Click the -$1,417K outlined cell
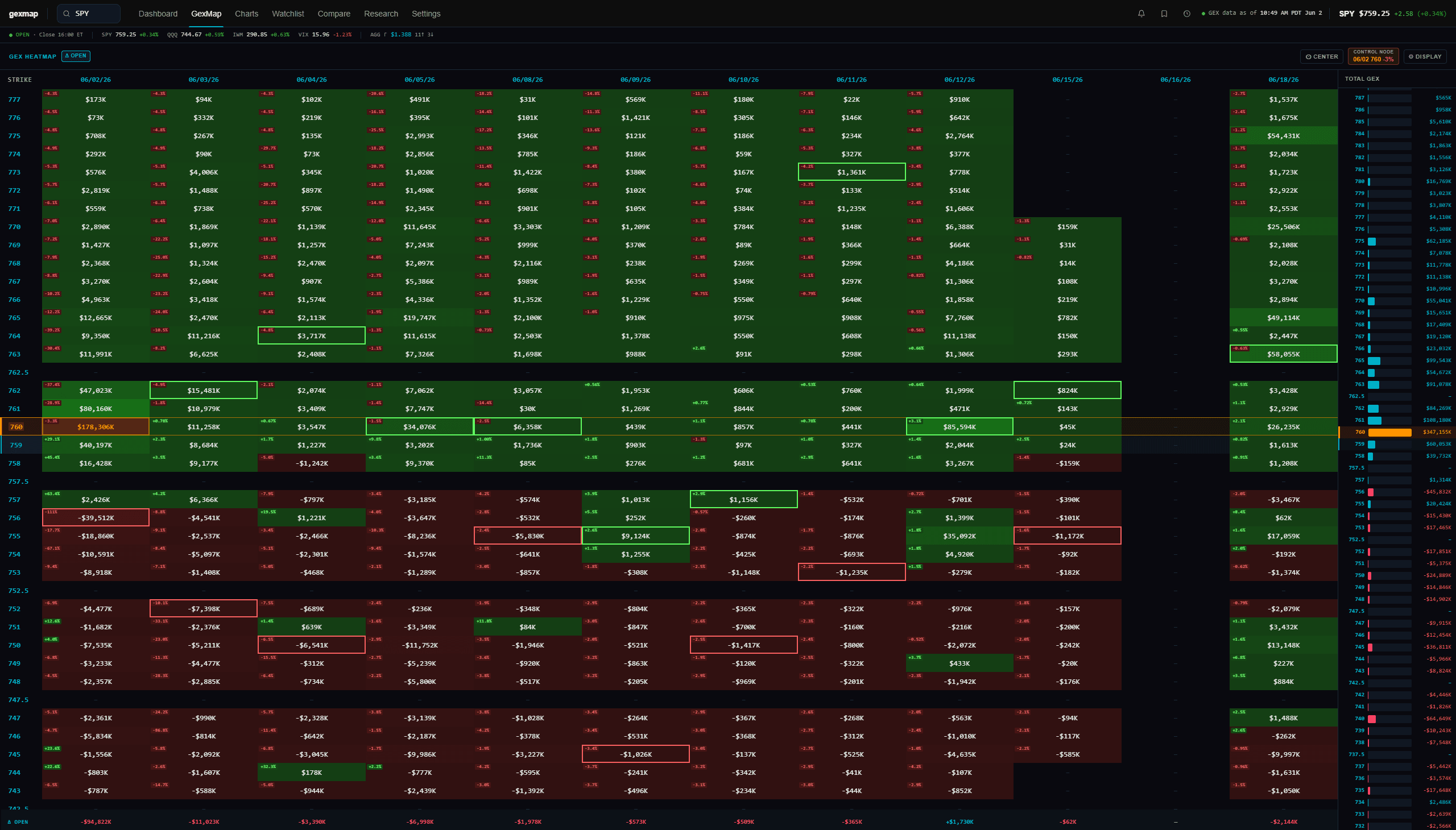The width and height of the screenshot is (1456, 830). (744, 645)
